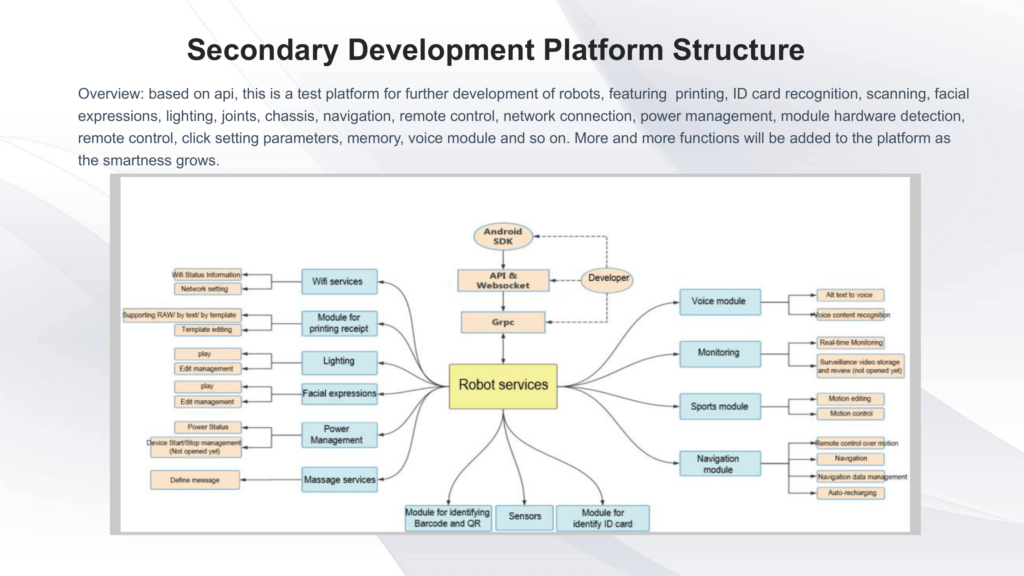Click the Module for printing receipt box

coord(339,323)
